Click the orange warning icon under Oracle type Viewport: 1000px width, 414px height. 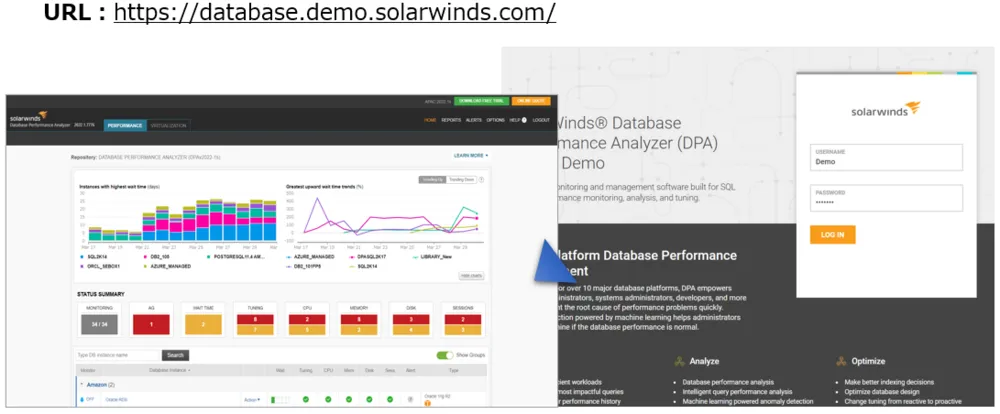(427, 403)
